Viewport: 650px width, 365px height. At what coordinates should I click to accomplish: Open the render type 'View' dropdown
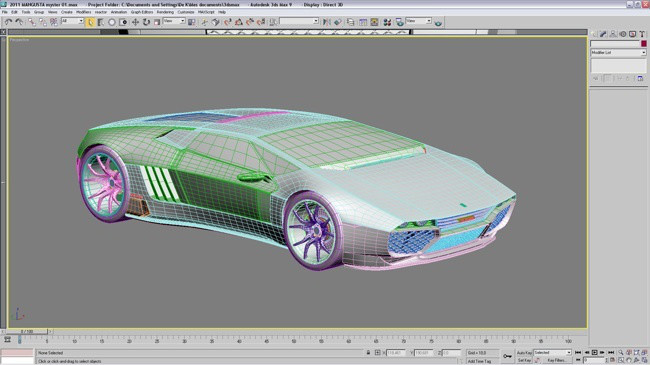(418, 21)
